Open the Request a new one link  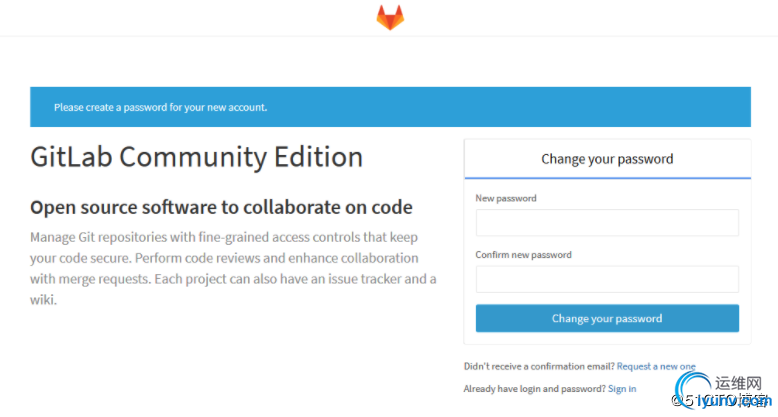(x=656, y=366)
